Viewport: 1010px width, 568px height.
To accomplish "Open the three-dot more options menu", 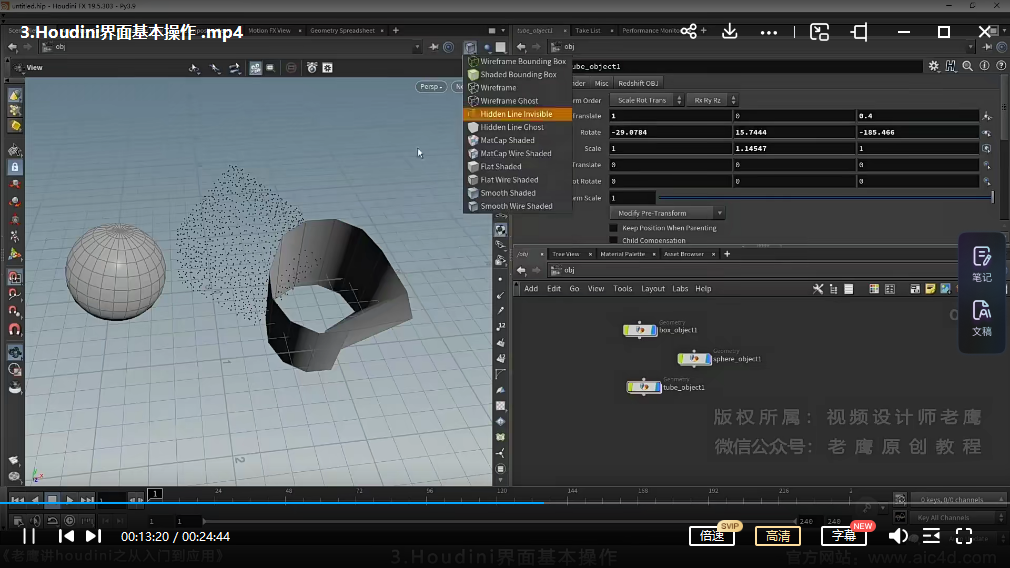I will 768,32.
